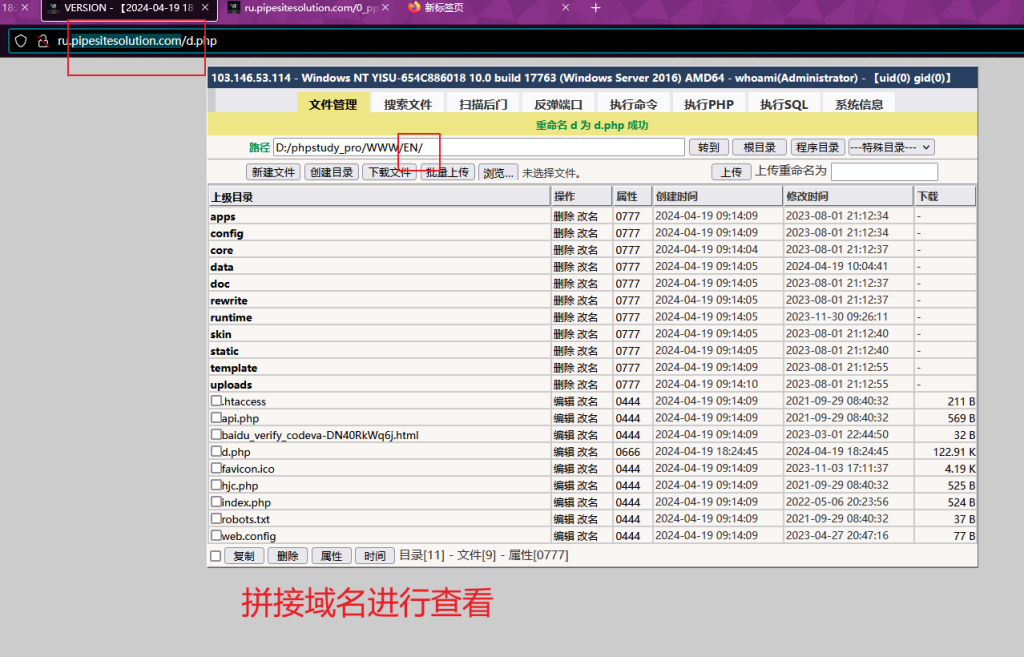The height and width of the screenshot is (657, 1024).
Task: Click the 转到 button beside the path
Action: coord(707,147)
